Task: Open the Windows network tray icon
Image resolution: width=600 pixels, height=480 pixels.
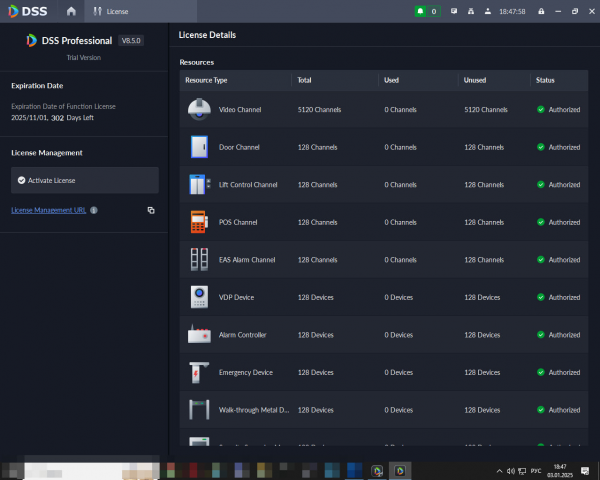Action: [x=522, y=471]
